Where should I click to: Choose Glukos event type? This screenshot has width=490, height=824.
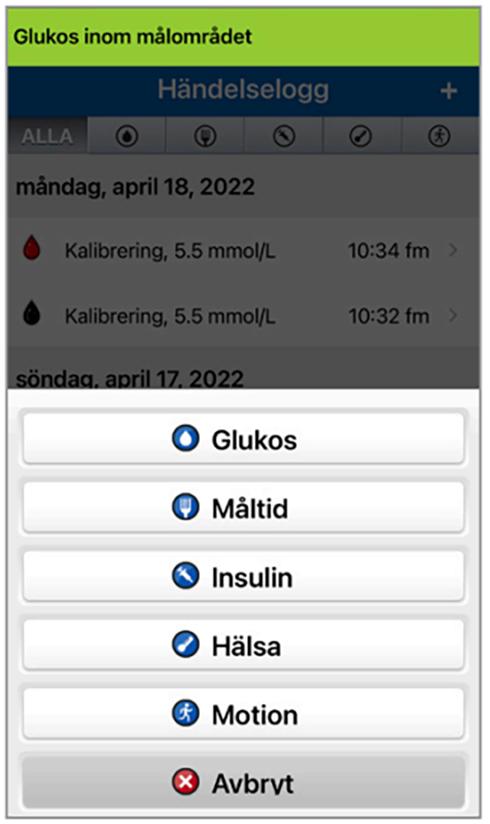pyautogui.click(x=243, y=438)
